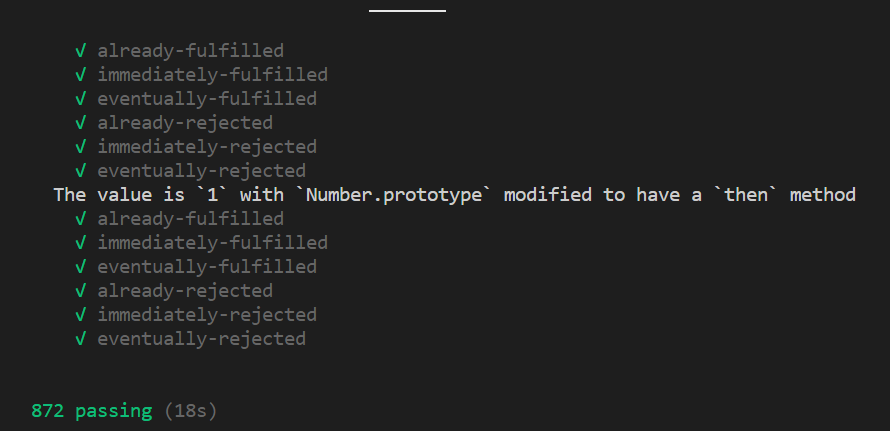Click immediately-fulfilled text under the Number.prototype heading
Image resolution: width=890 pixels, height=431 pixels.
[x=212, y=243]
